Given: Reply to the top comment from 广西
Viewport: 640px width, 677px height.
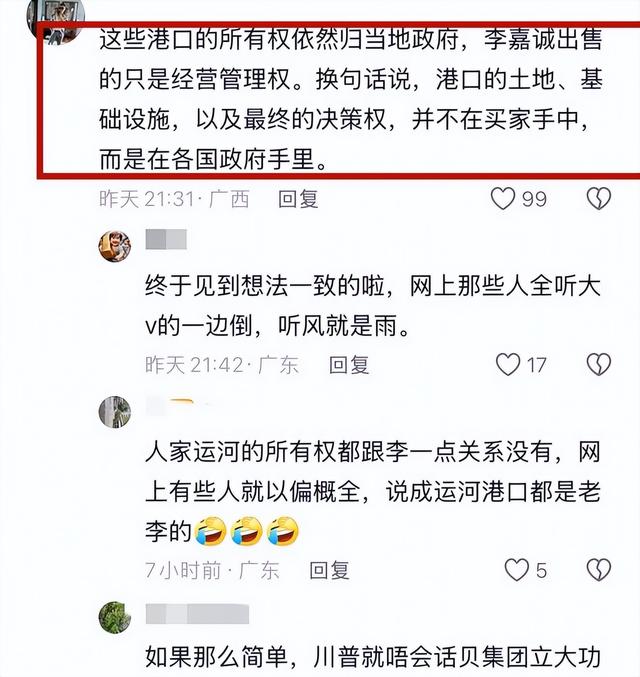Looking at the screenshot, I should (x=298, y=199).
